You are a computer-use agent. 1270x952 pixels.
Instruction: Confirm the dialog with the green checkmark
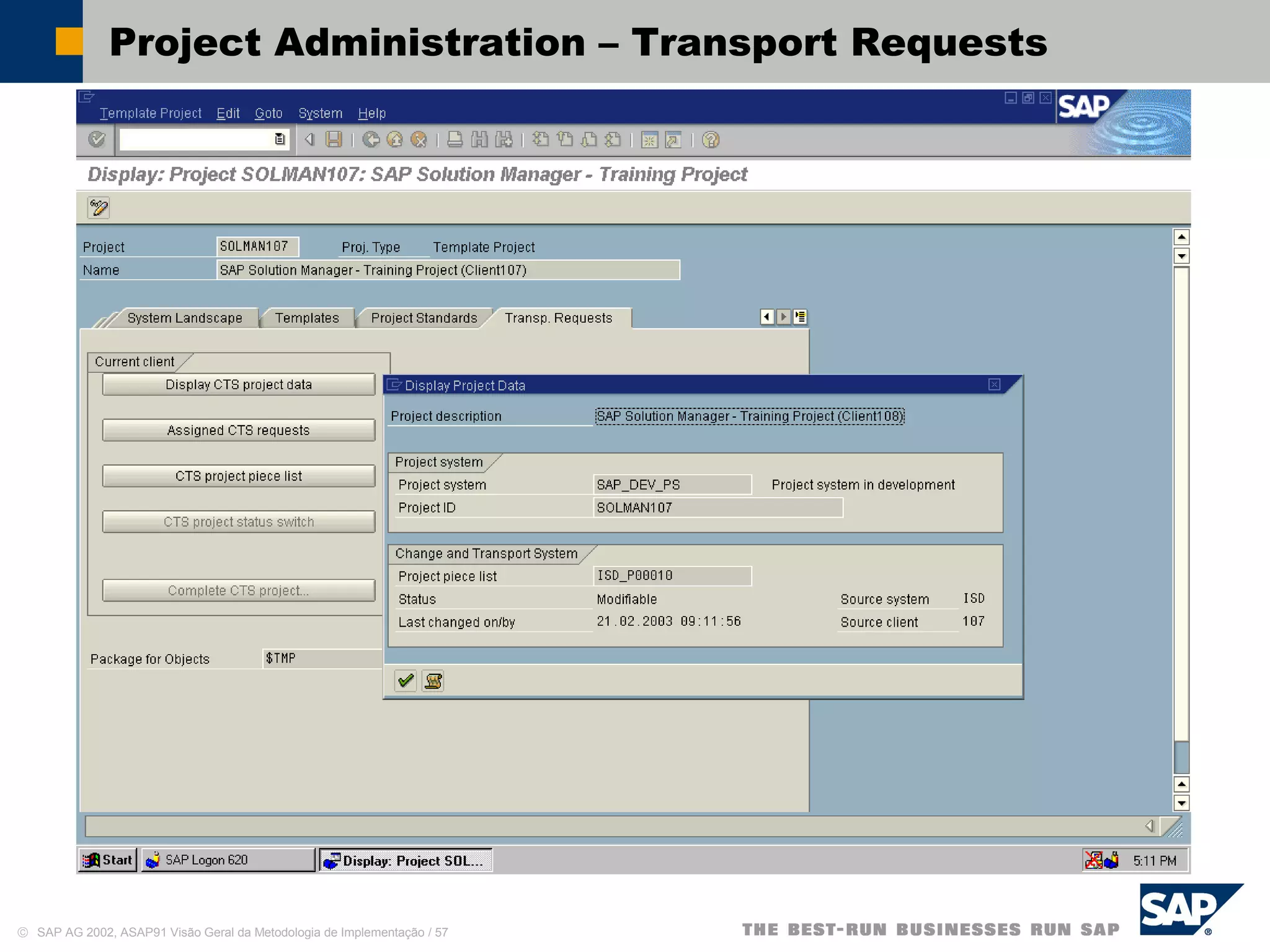click(x=406, y=681)
